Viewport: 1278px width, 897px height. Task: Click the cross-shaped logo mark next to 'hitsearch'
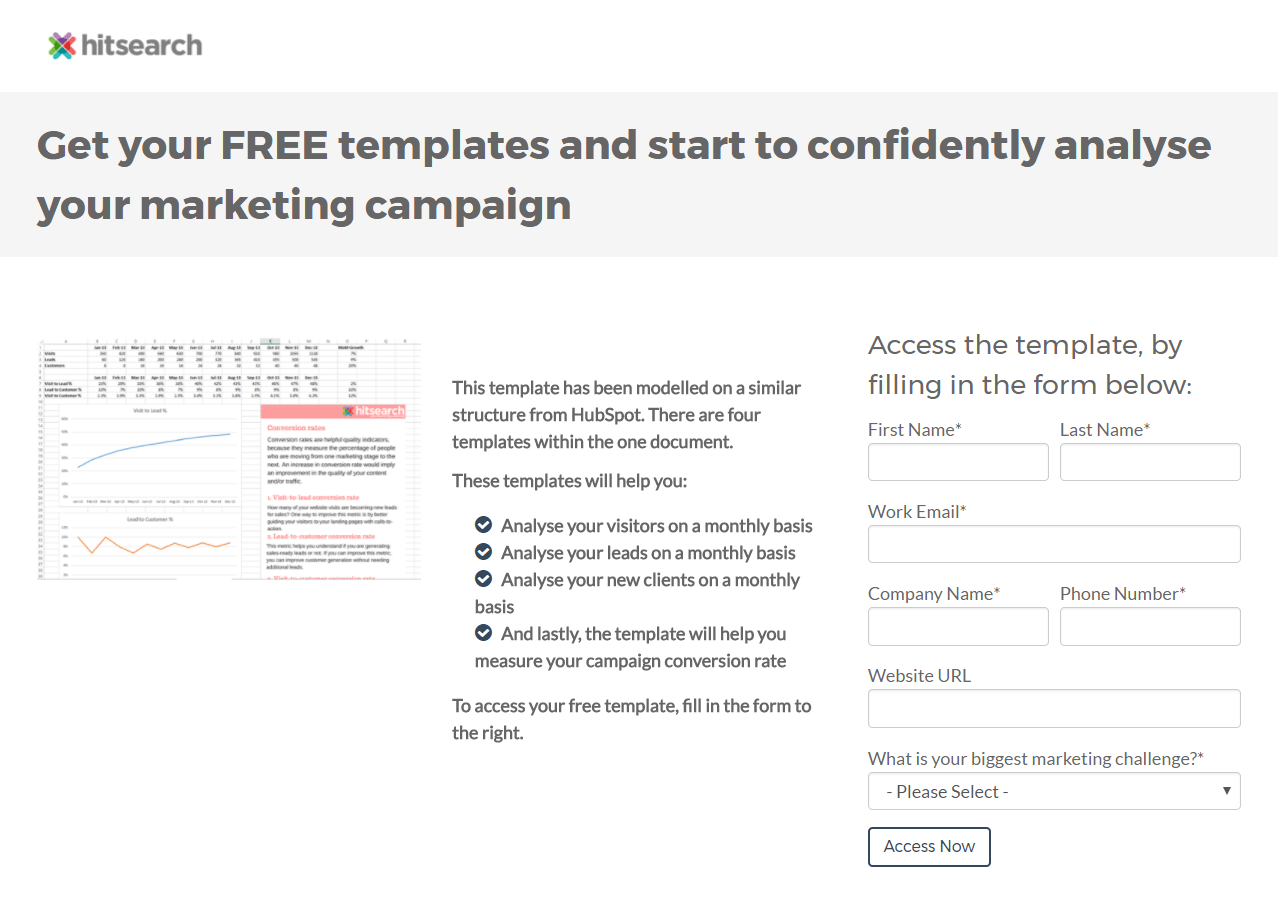click(x=61, y=44)
